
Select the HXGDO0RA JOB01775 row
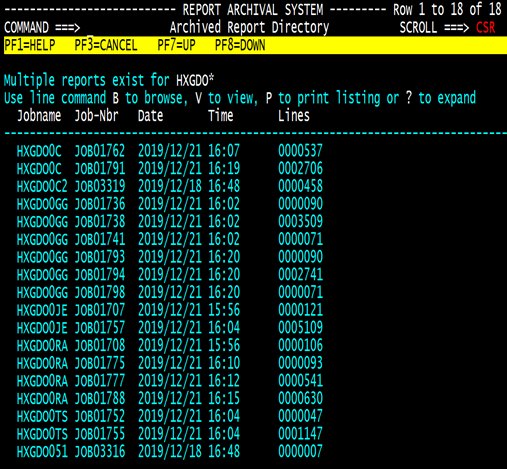pos(170,363)
